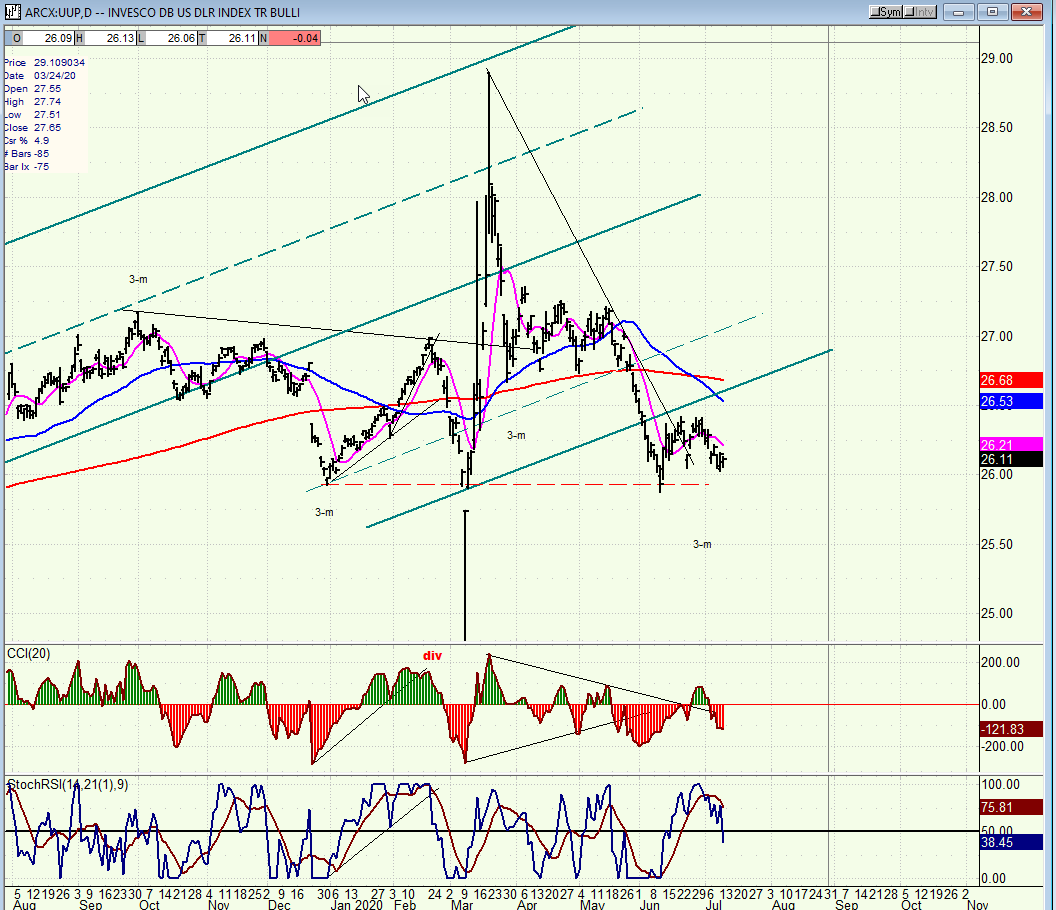The image size is (1056, 910).
Task: Click the red div annotation above CCI pane
Action: 432,655
